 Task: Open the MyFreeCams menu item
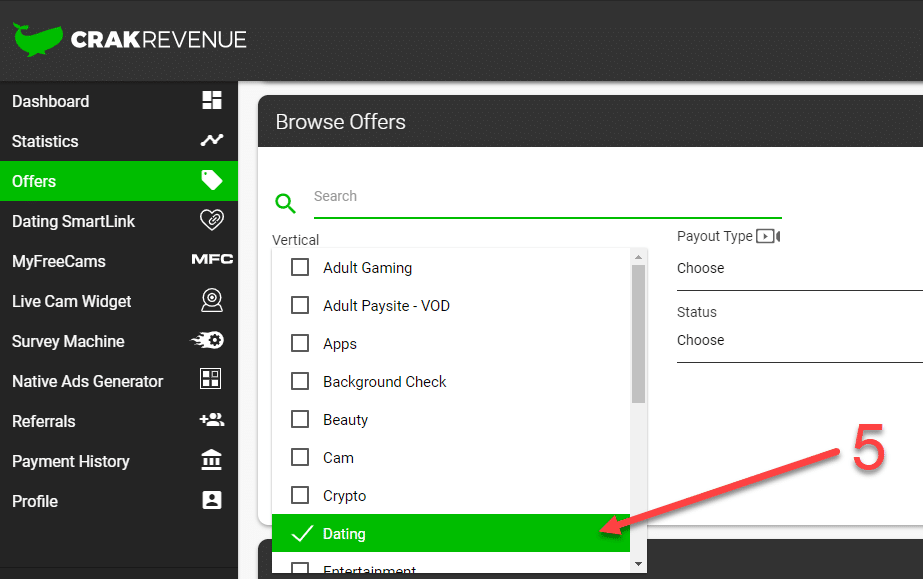(x=58, y=261)
